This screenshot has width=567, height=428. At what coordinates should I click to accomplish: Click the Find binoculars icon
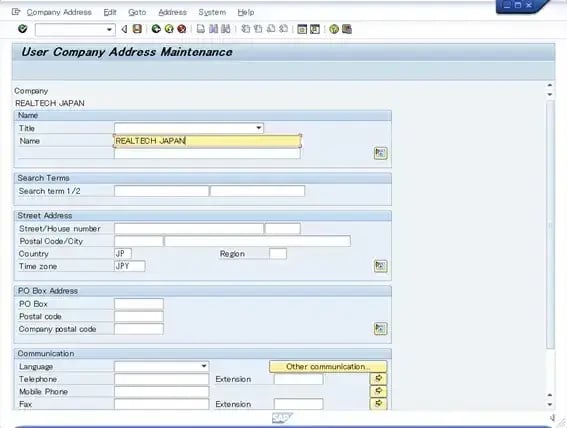click(214, 29)
